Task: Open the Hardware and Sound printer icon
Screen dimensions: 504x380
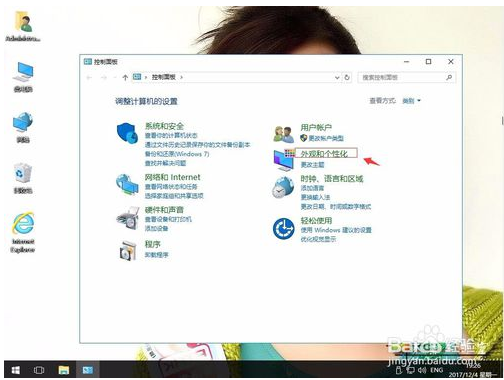Action: pyautogui.click(x=127, y=218)
